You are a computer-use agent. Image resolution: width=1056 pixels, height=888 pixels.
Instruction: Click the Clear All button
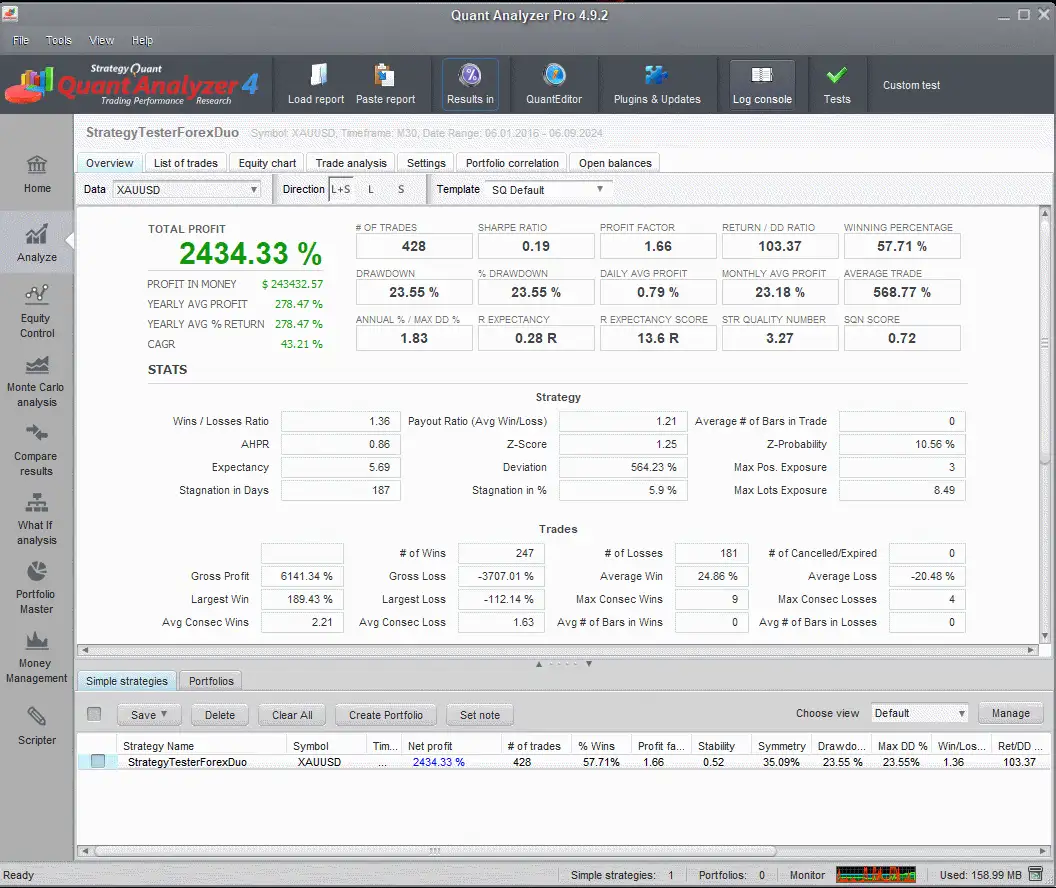click(291, 715)
